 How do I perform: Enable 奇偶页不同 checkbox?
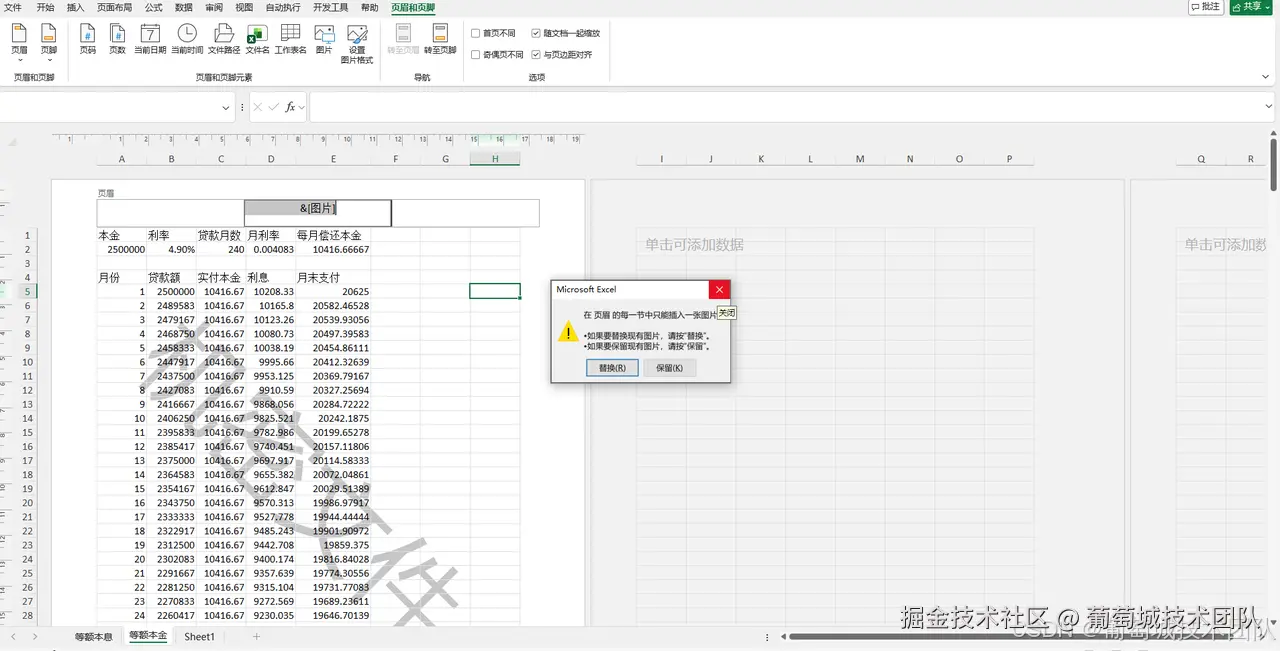(x=476, y=55)
